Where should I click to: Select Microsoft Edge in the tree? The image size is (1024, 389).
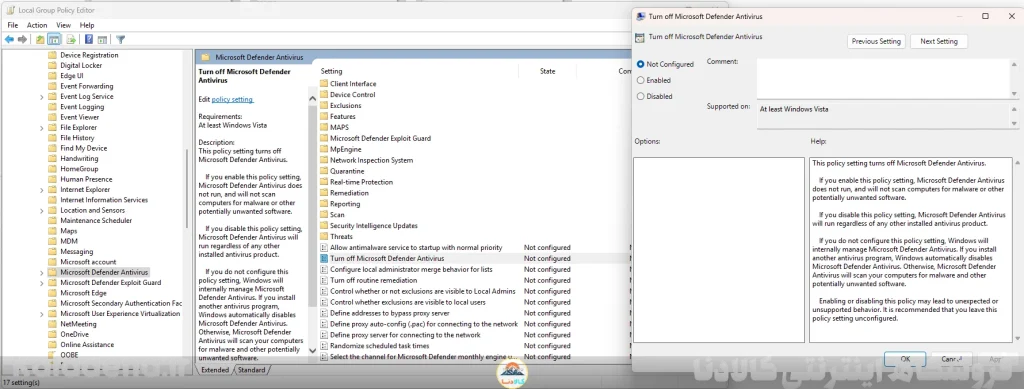[83, 293]
